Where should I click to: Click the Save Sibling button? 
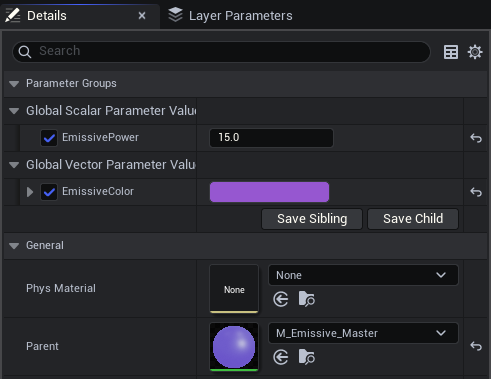(312, 219)
